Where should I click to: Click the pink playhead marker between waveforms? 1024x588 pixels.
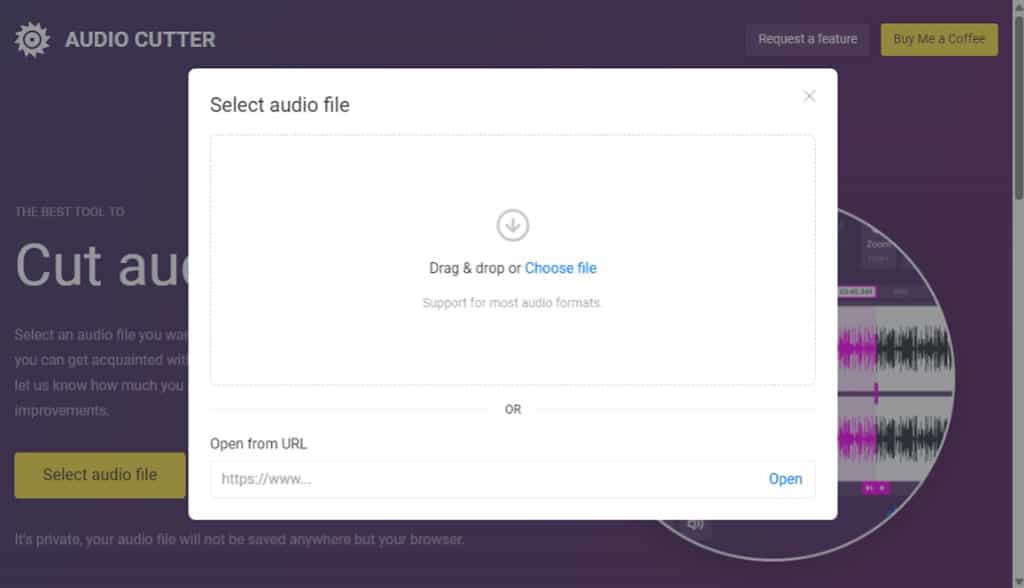coord(876,393)
